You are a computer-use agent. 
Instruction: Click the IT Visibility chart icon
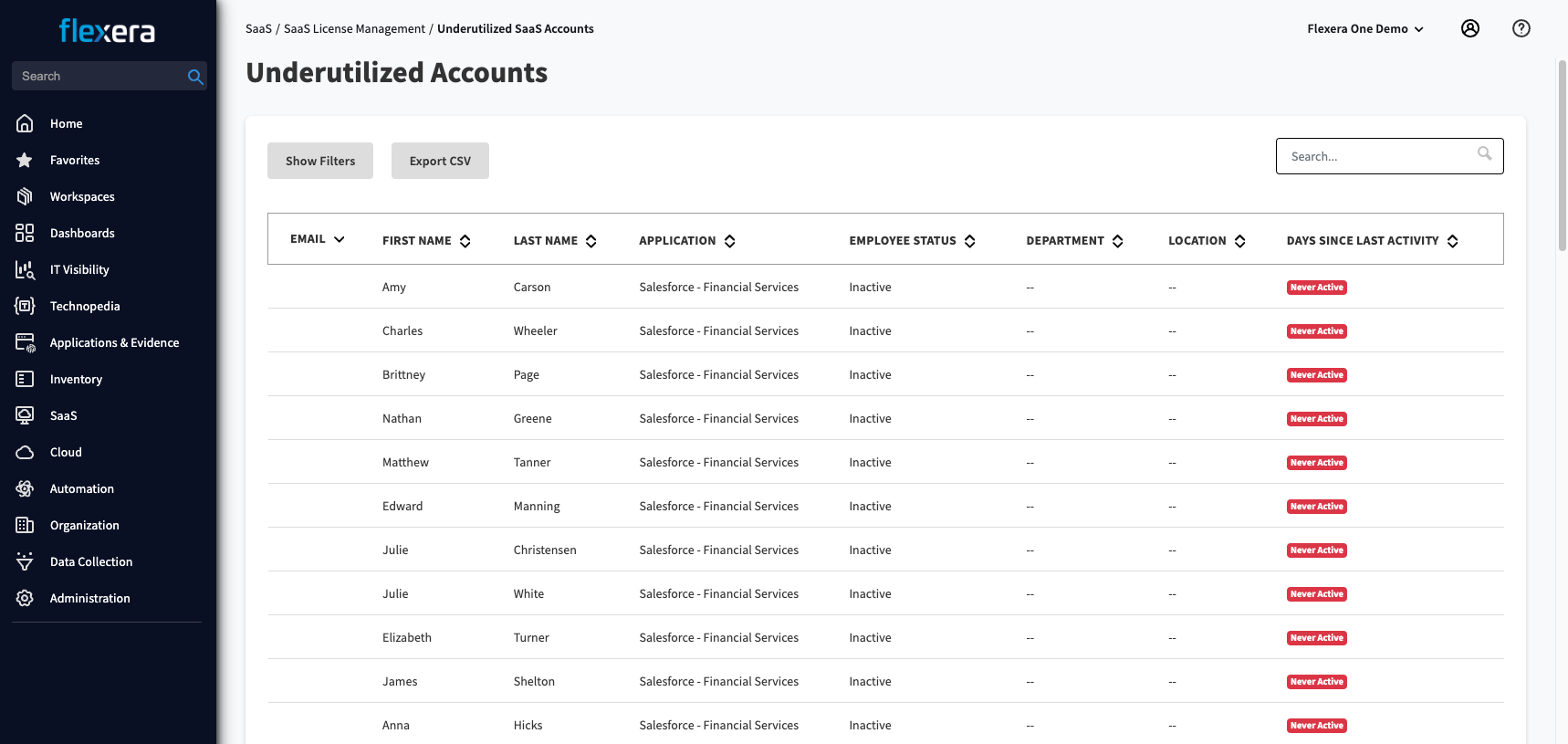(x=25, y=269)
